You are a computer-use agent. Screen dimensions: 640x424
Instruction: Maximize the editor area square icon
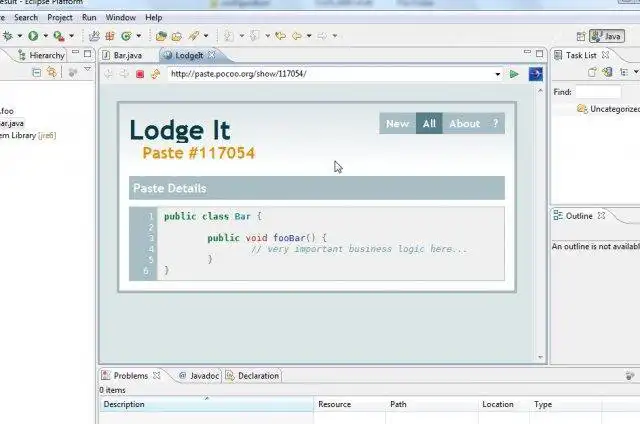coord(540,53)
